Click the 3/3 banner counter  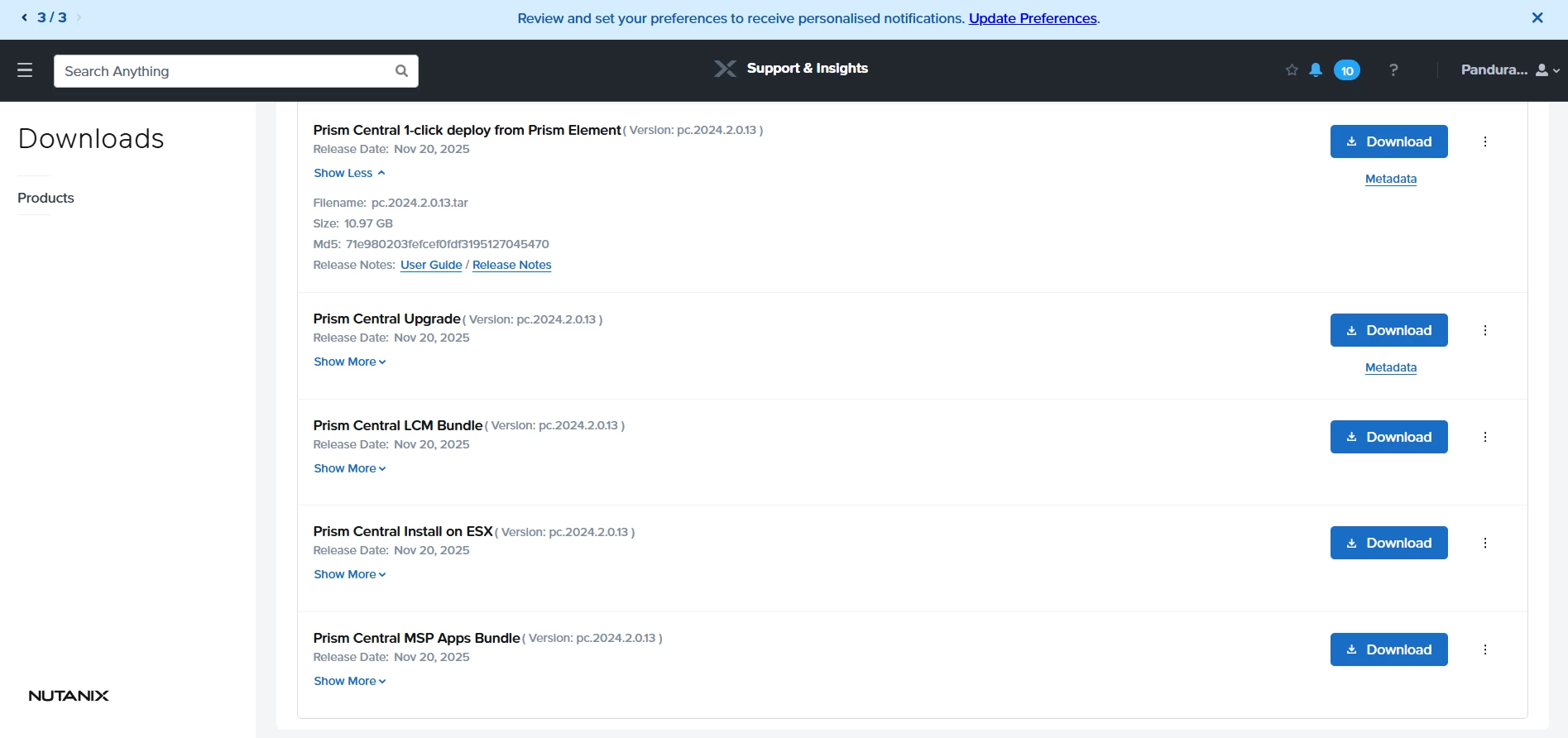(51, 17)
